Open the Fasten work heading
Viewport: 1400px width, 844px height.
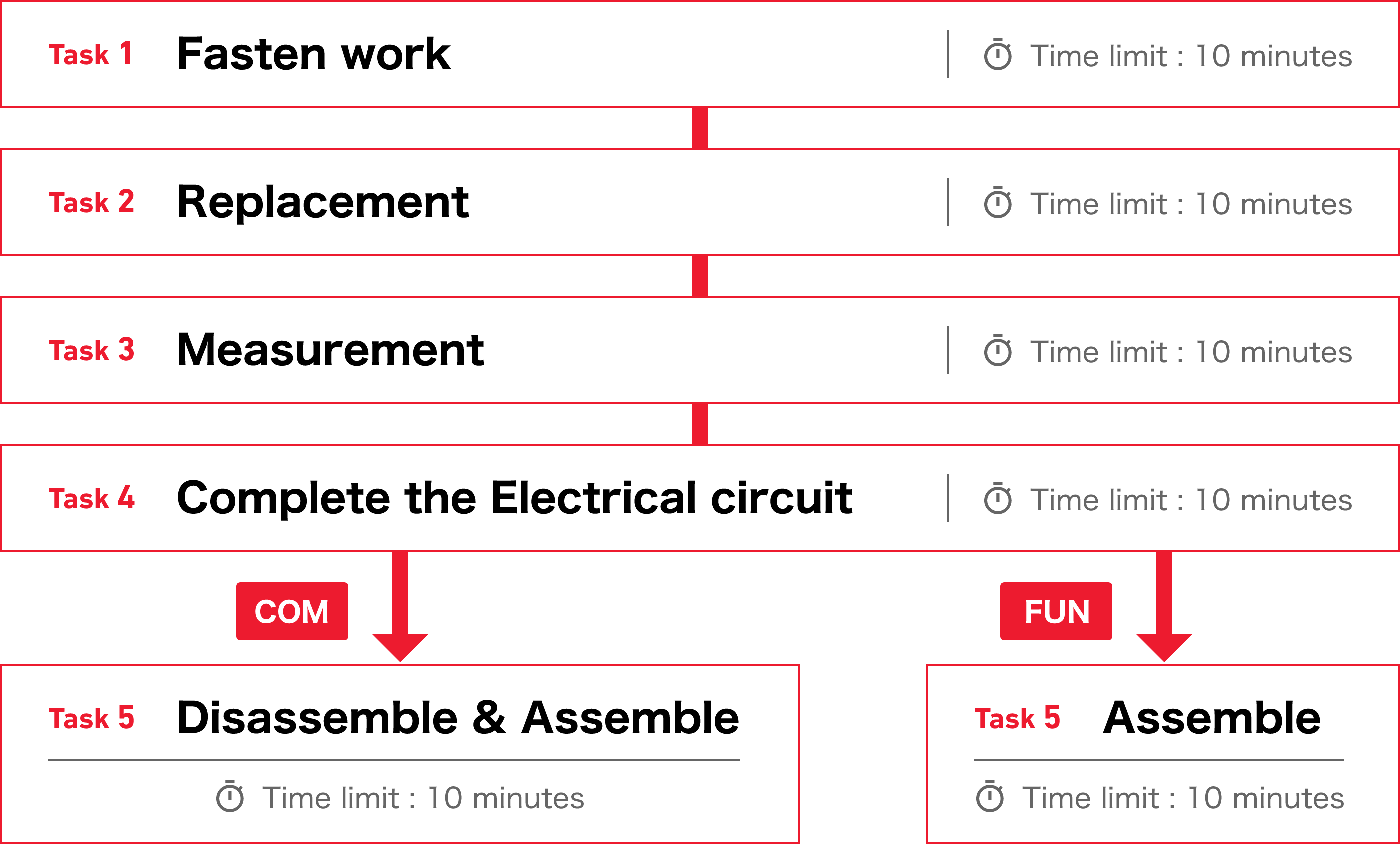pos(313,54)
